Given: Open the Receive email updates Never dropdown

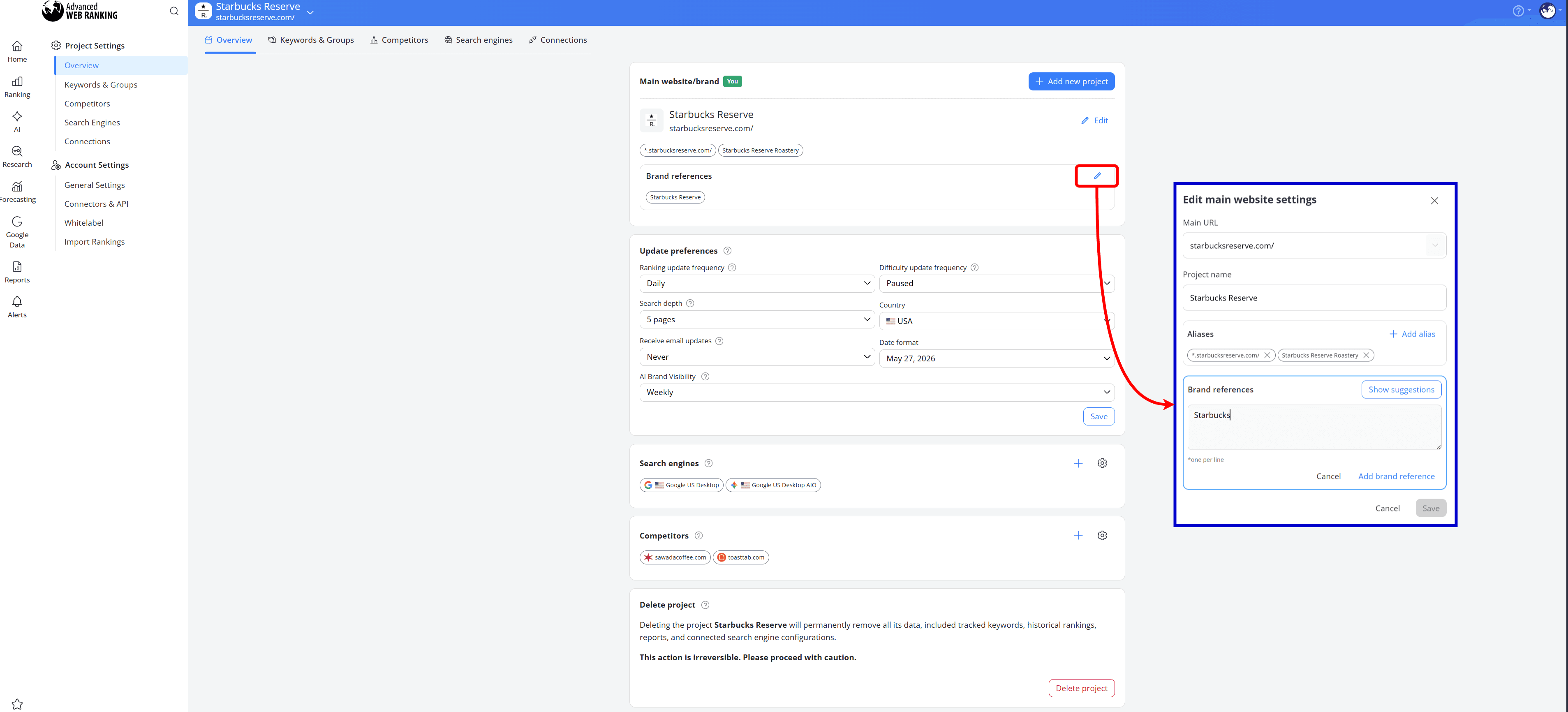Looking at the screenshot, I should [x=757, y=357].
